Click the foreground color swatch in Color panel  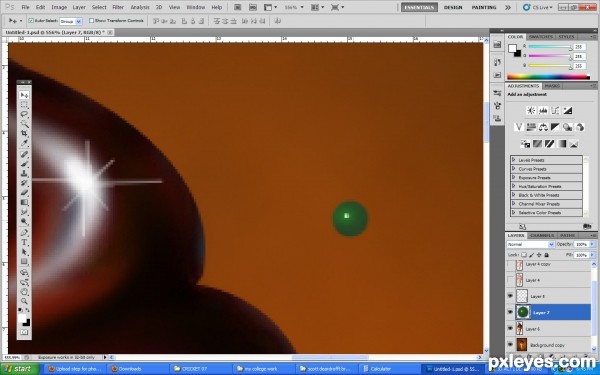(512, 49)
